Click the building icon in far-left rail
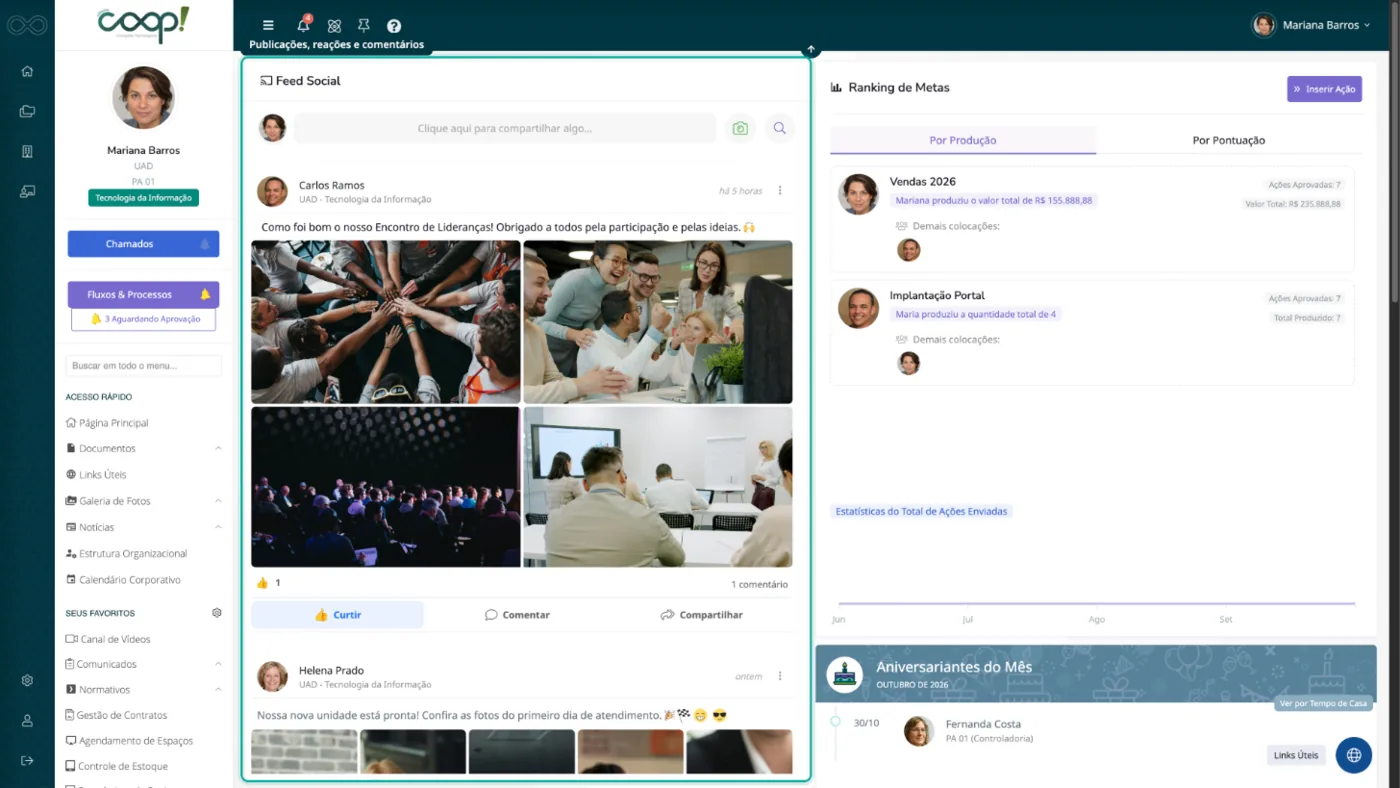This screenshot has height=788, width=1400. [27, 151]
